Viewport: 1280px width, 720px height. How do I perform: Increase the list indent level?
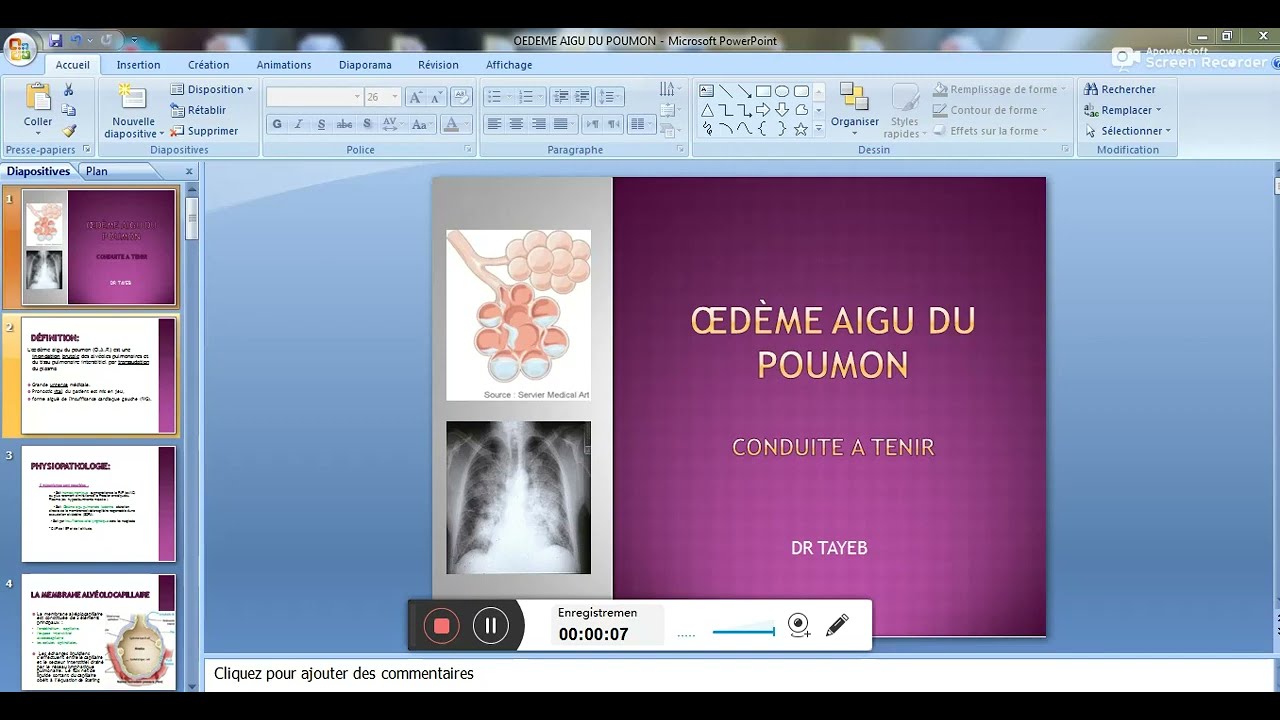(581, 97)
